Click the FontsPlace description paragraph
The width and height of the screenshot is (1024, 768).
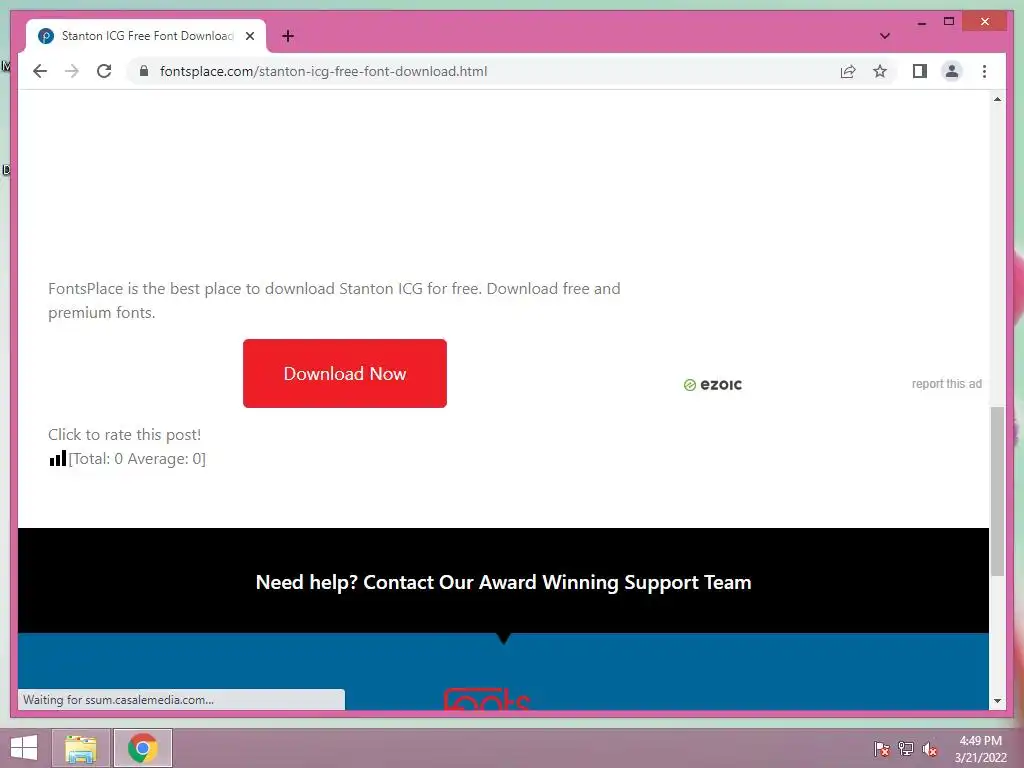334,300
